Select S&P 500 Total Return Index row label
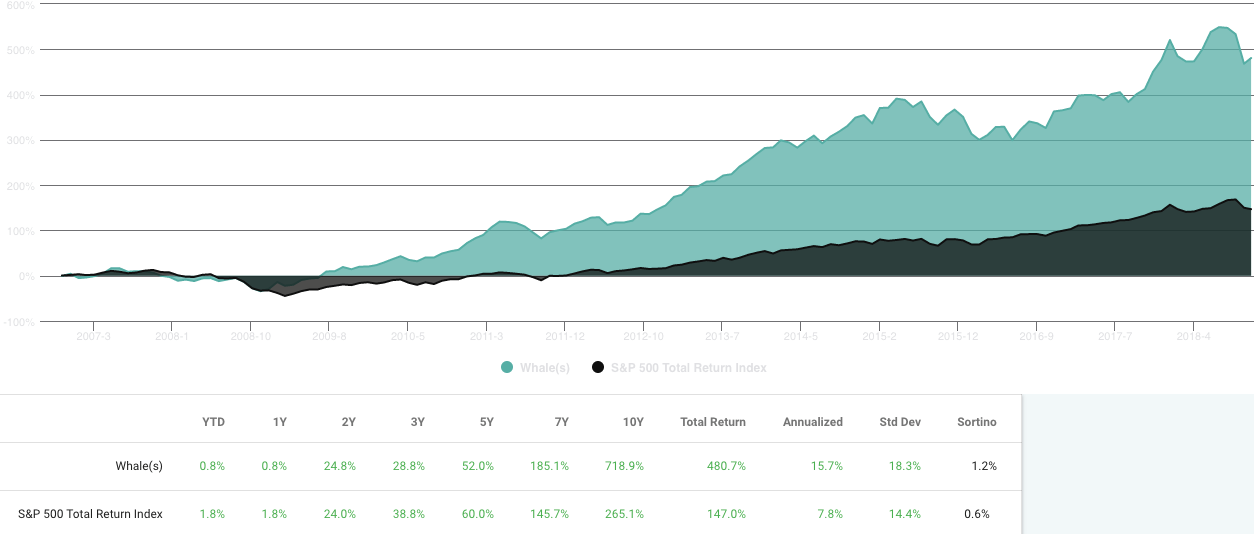The width and height of the screenshot is (1254, 534). [90, 514]
